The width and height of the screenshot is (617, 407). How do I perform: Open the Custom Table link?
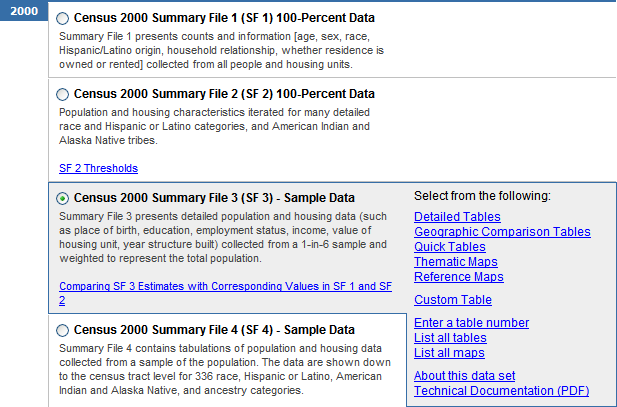tap(453, 300)
